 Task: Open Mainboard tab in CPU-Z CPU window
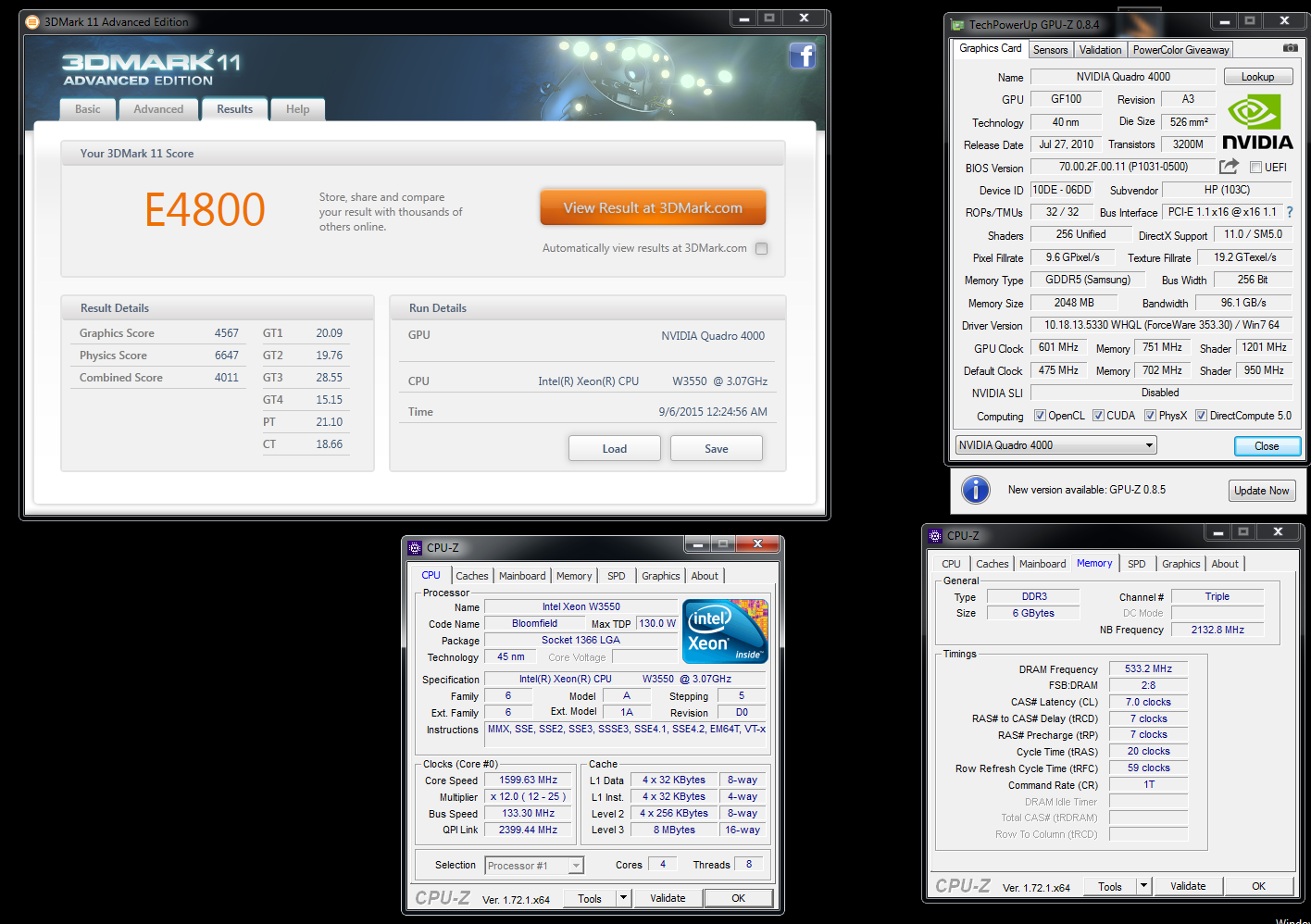coord(522,576)
